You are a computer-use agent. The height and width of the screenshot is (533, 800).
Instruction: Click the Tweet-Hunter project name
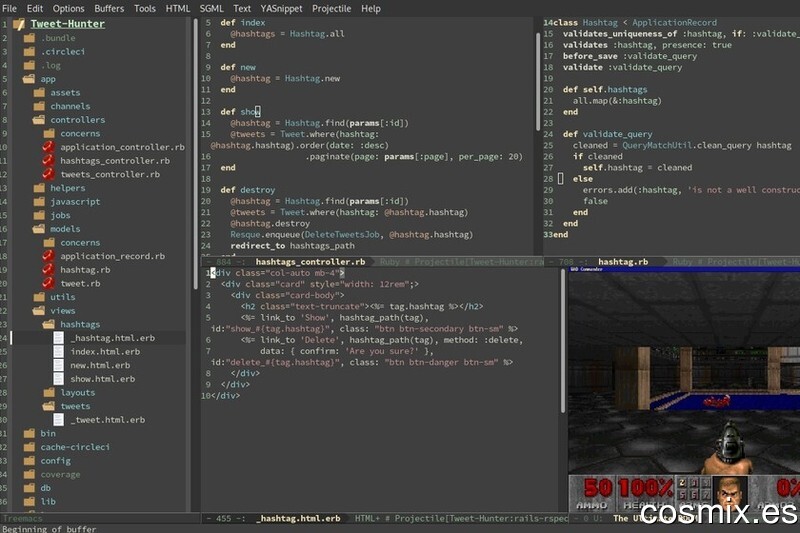click(x=68, y=24)
